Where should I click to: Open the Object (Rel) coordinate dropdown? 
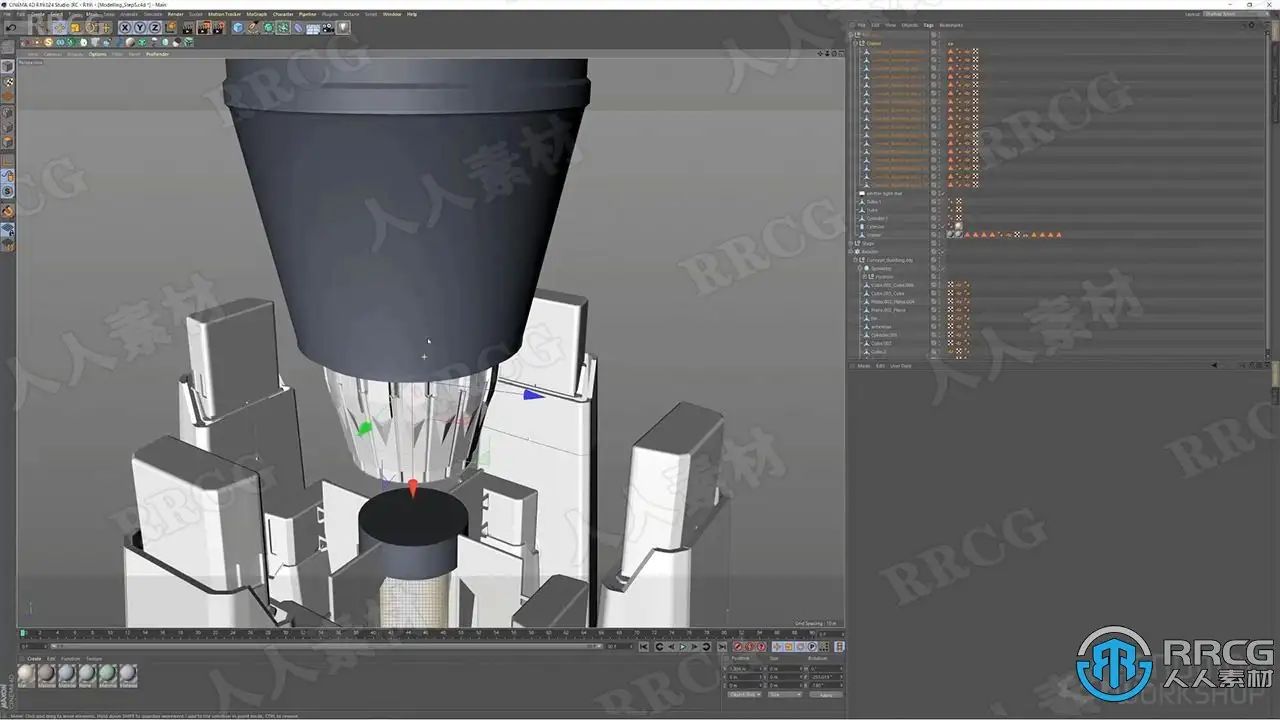(x=744, y=694)
